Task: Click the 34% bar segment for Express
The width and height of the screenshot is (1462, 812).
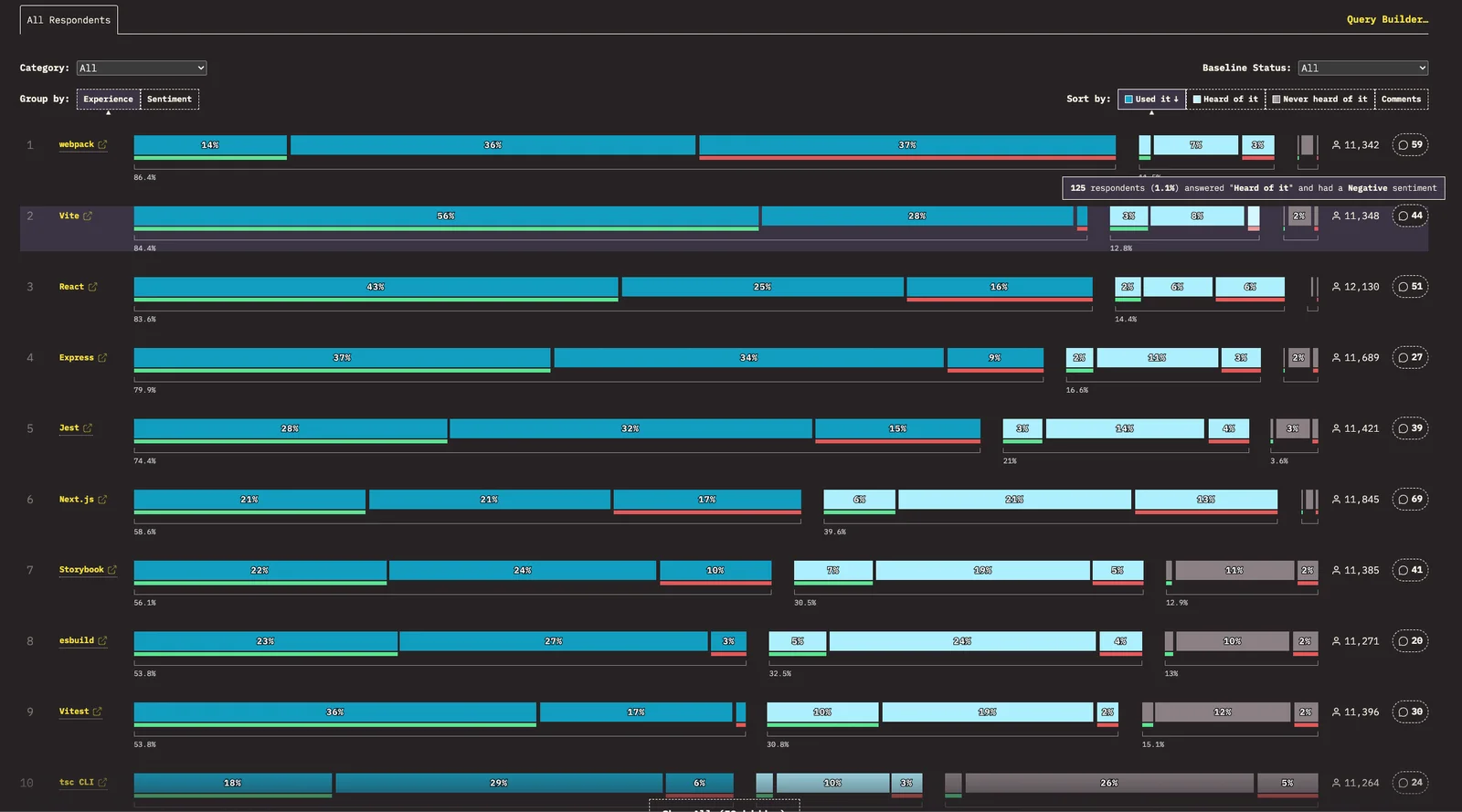Action: coord(748,357)
